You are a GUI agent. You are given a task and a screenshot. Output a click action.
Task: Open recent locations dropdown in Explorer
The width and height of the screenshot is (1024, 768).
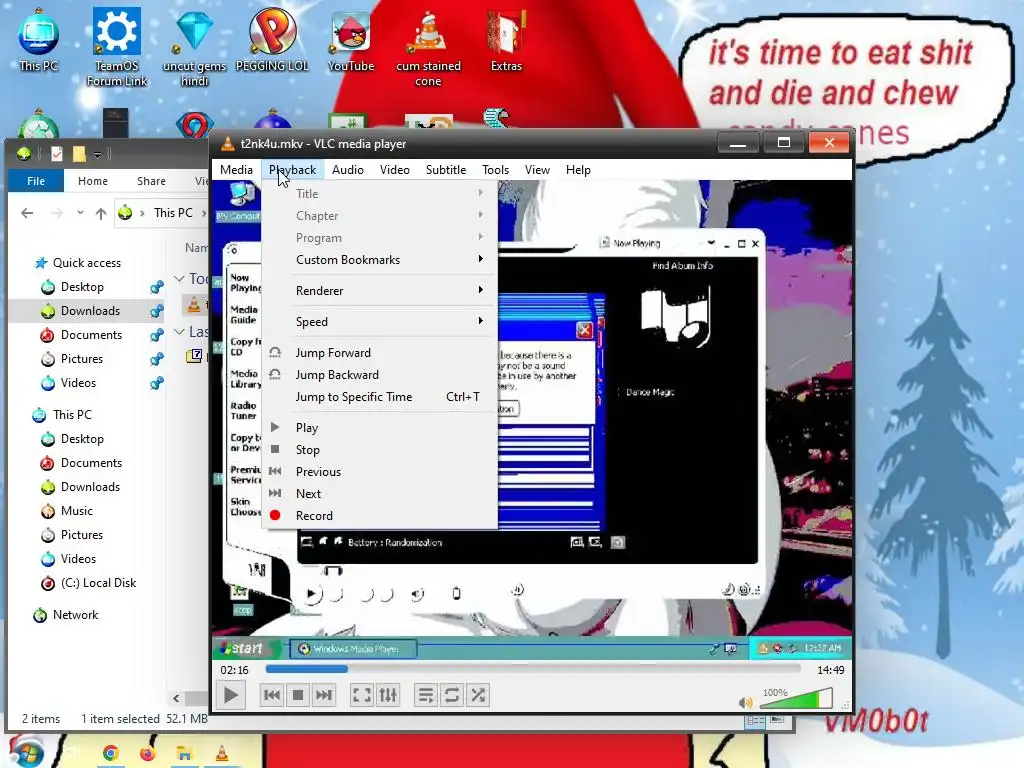click(x=80, y=213)
